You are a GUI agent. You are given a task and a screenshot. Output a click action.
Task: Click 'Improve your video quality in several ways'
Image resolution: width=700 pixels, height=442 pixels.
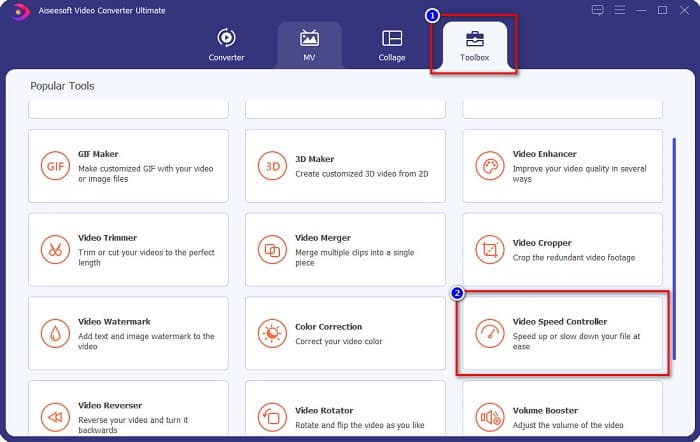tap(579, 174)
